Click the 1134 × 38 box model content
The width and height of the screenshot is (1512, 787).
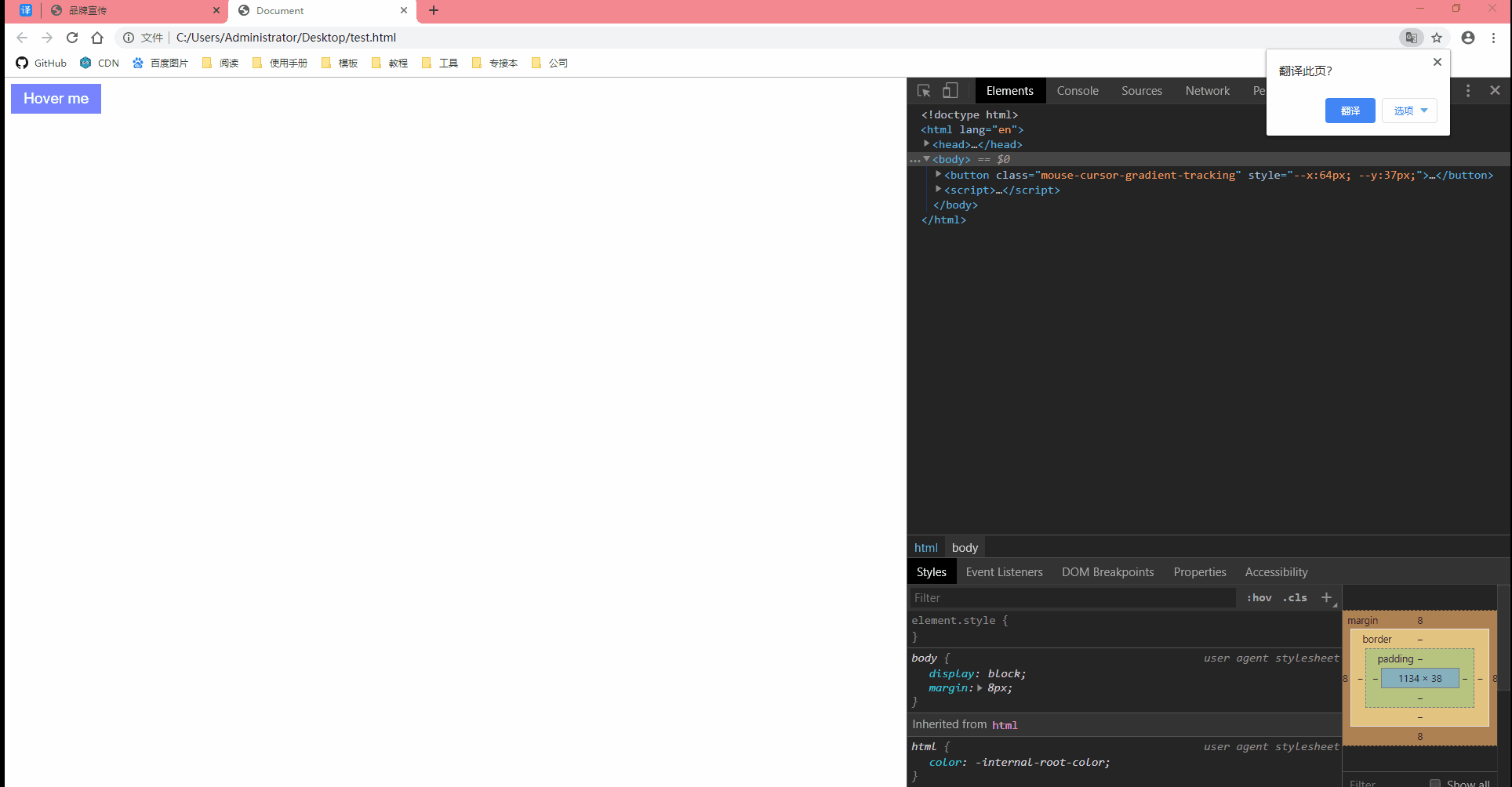[1420, 679]
